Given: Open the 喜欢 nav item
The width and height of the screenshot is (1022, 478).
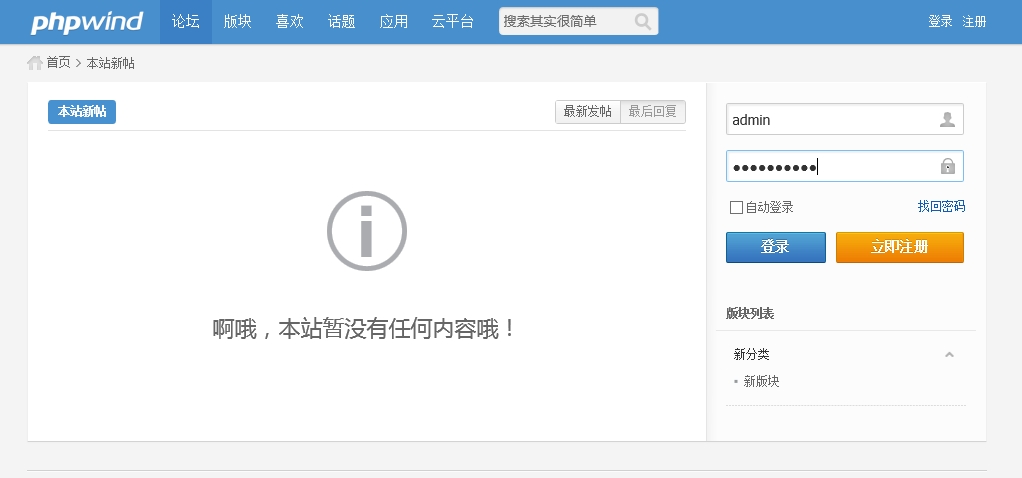Looking at the screenshot, I should tap(289, 22).
